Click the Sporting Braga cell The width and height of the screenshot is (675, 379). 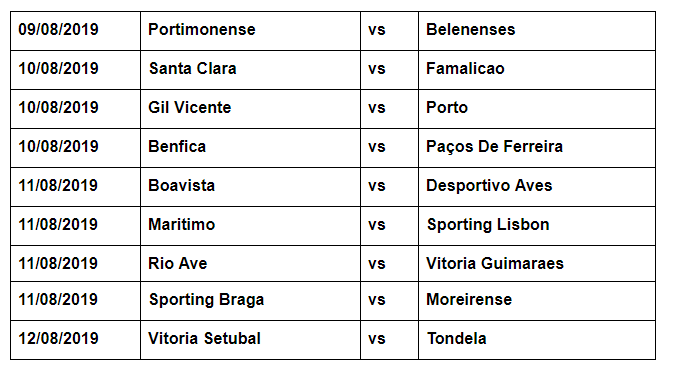(x=250, y=301)
